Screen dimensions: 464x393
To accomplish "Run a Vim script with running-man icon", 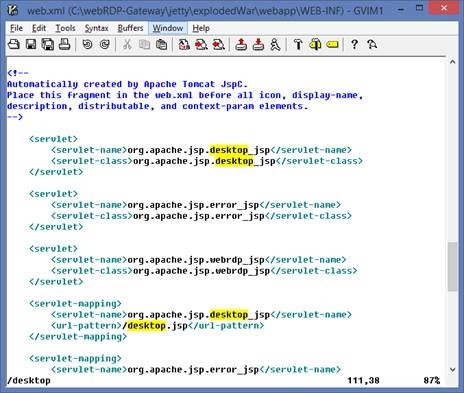I will (275, 44).
